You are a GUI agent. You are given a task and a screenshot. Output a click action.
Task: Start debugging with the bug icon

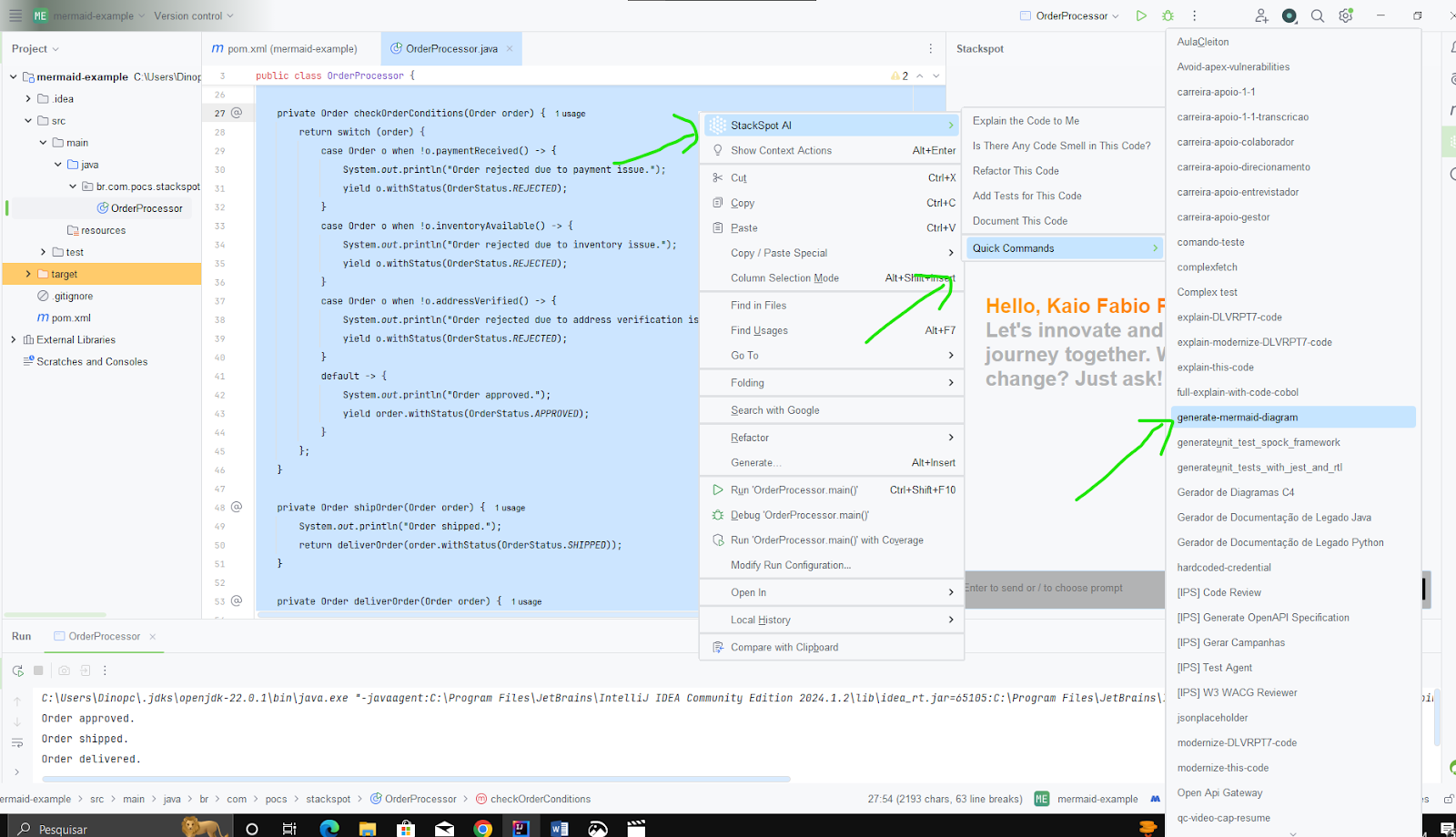[x=1168, y=15]
